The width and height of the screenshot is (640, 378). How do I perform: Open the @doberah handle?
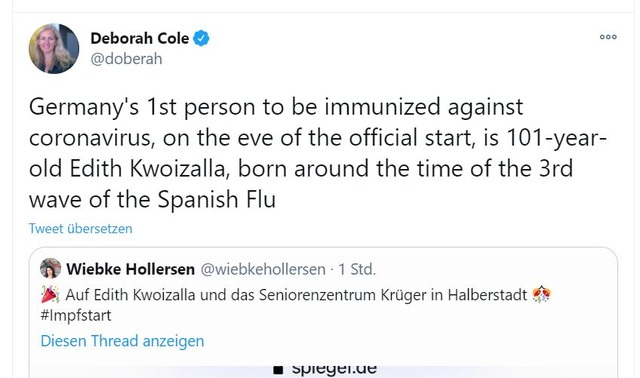(x=126, y=59)
